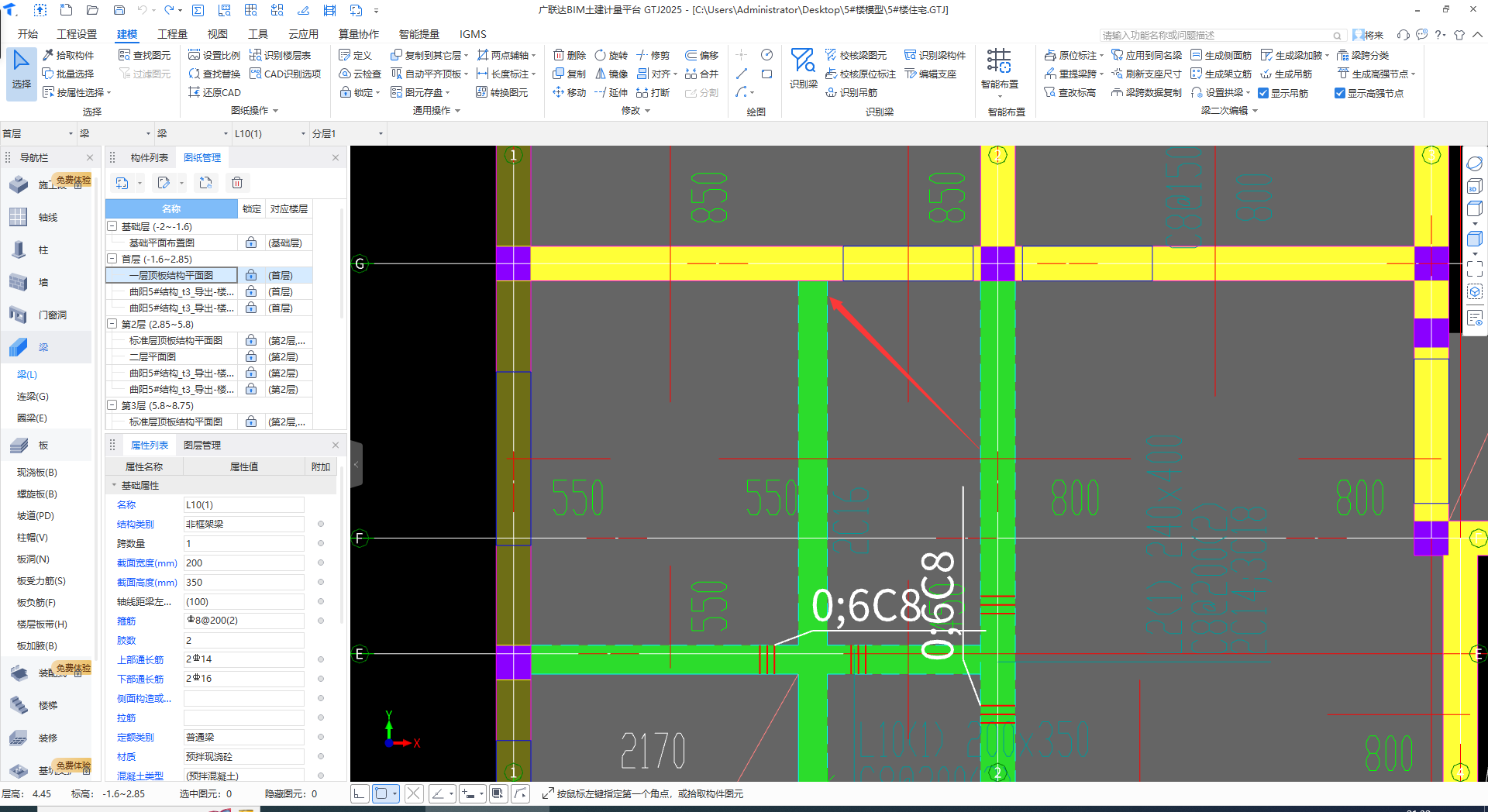Screen dimensions: 1488x812
Task: Toggle 附加 option for 结构类别 row
Action: tap(321, 524)
